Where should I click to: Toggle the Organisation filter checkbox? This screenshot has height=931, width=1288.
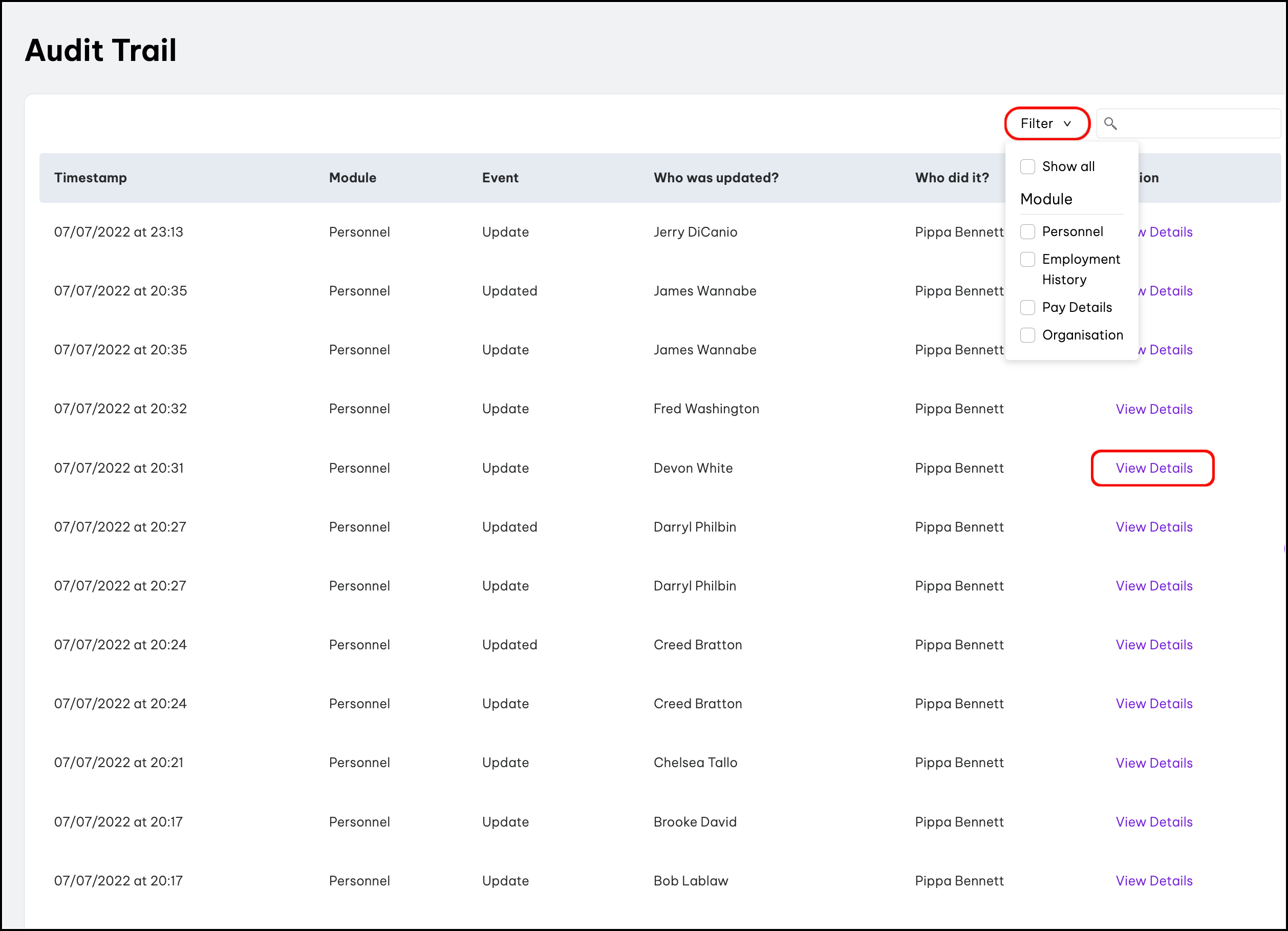(x=1027, y=335)
